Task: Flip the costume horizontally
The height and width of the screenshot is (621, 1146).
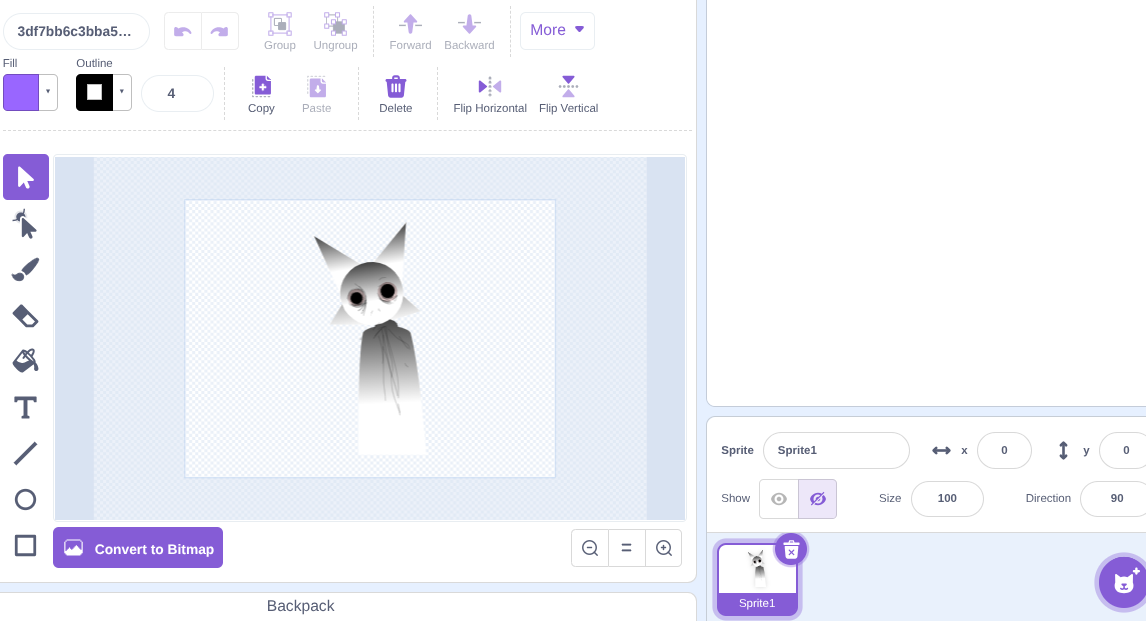Action: (x=490, y=95)
